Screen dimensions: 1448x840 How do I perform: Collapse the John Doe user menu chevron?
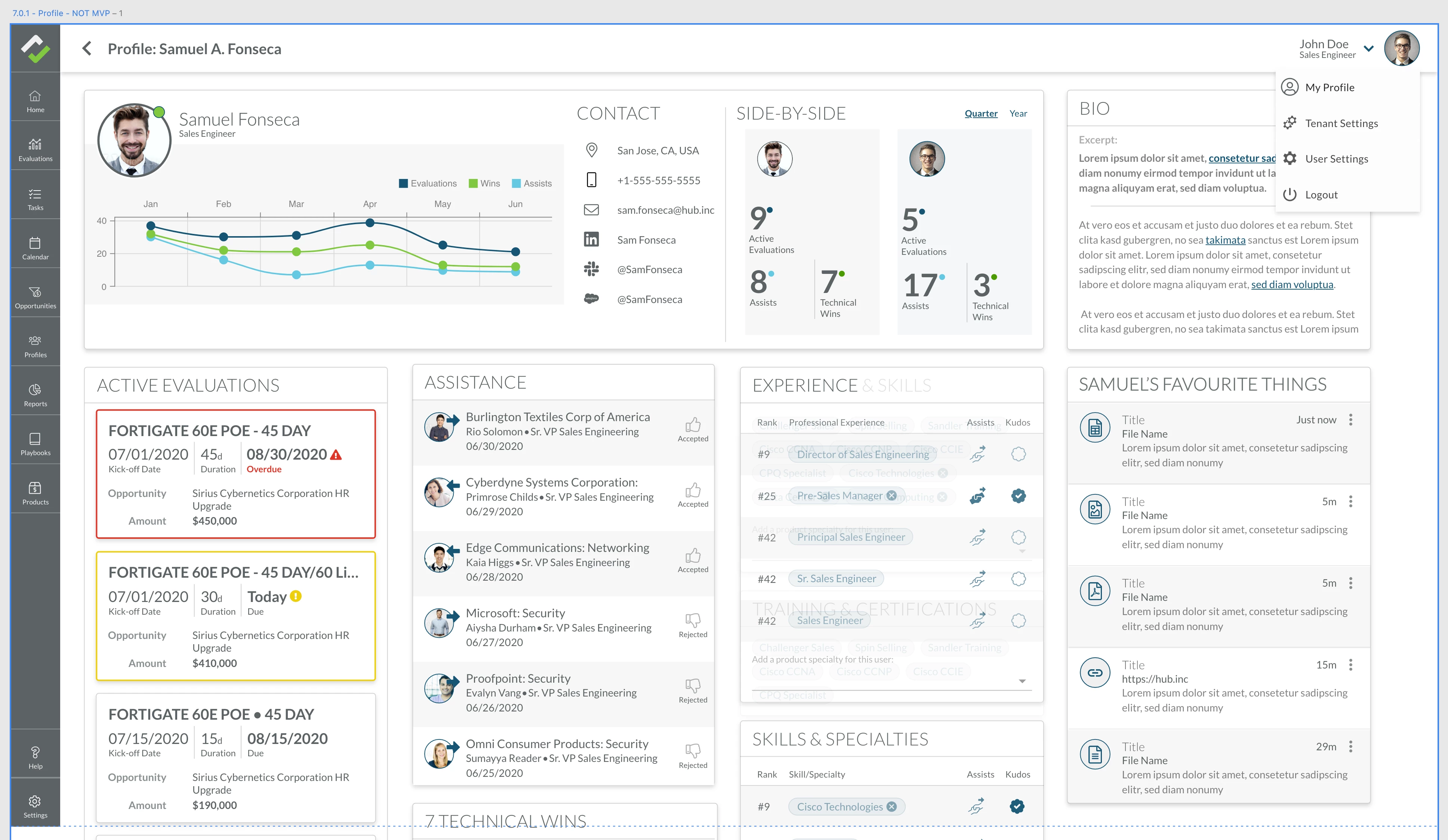coord(1369,49)
